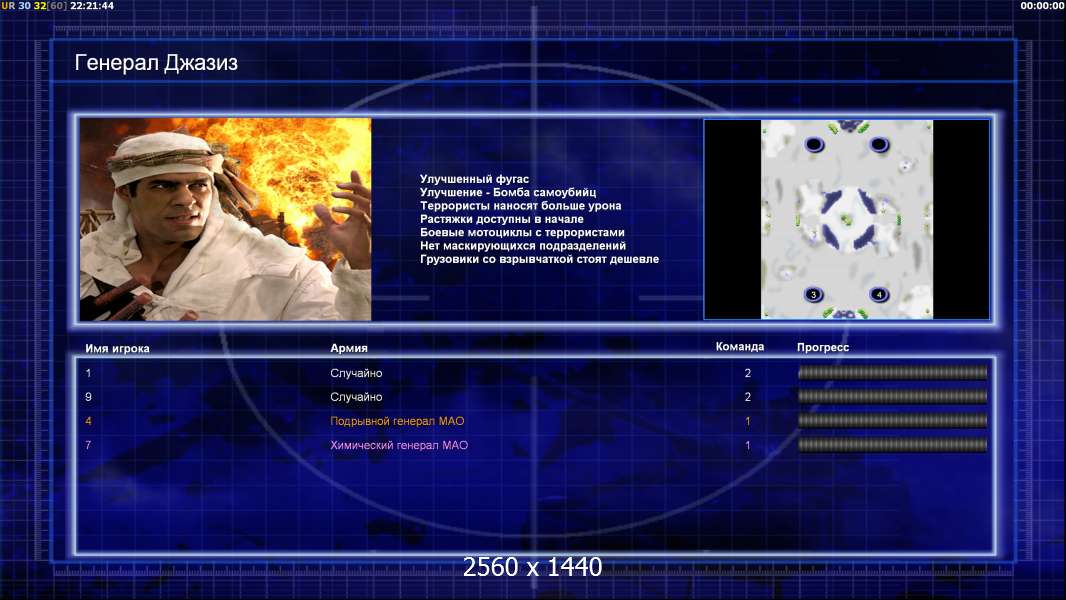Click the 'Имя игрока' column header
Screen dimensions: 1066x600
pos(118,348)
